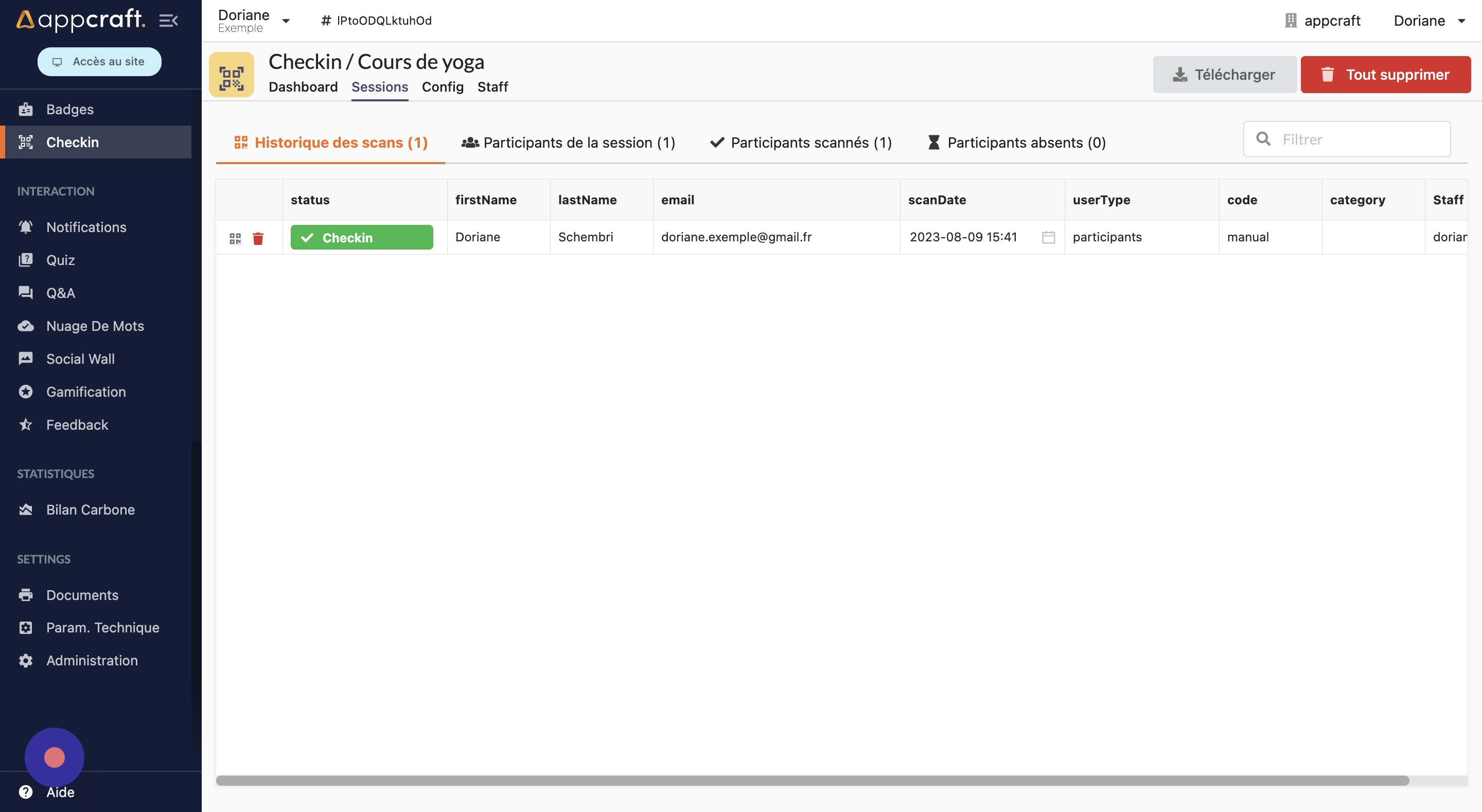Open Notifications from the sidebar
Image resolution: width=1482 pixels, height=812 pixels.
(x=86, y=227)
